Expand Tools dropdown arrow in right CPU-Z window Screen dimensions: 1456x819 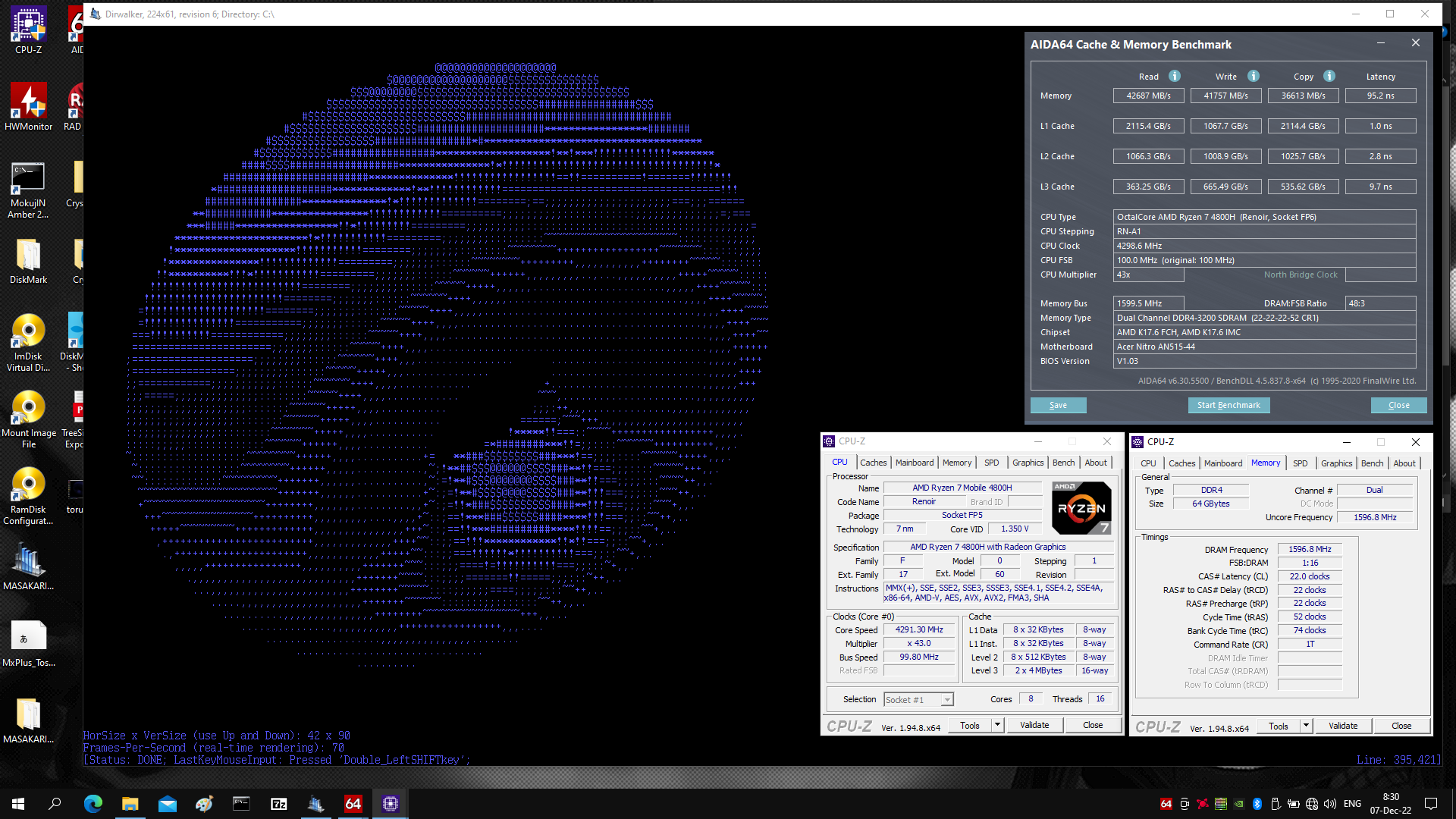(1306, 726)
